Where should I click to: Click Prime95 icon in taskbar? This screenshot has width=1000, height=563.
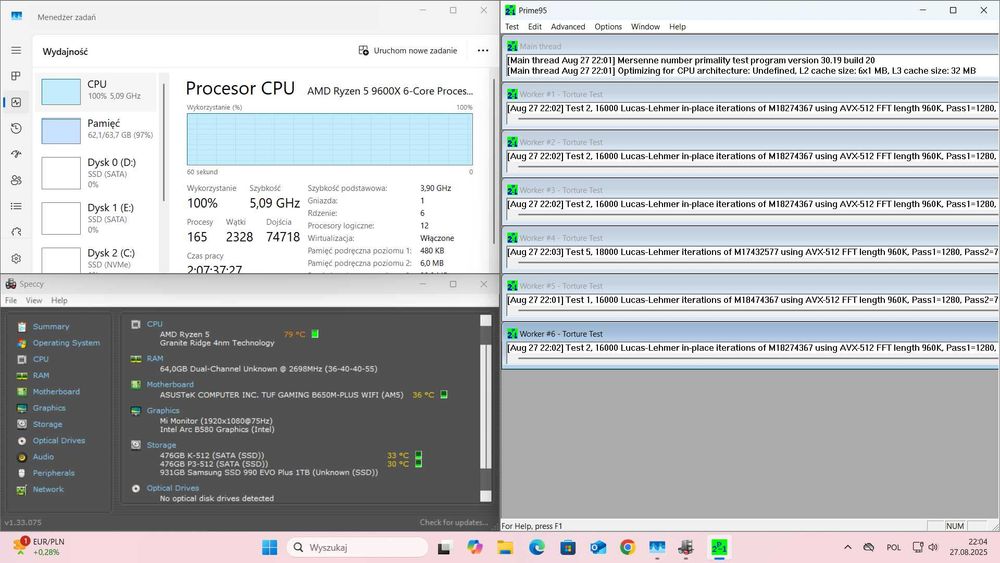point(719,547)
